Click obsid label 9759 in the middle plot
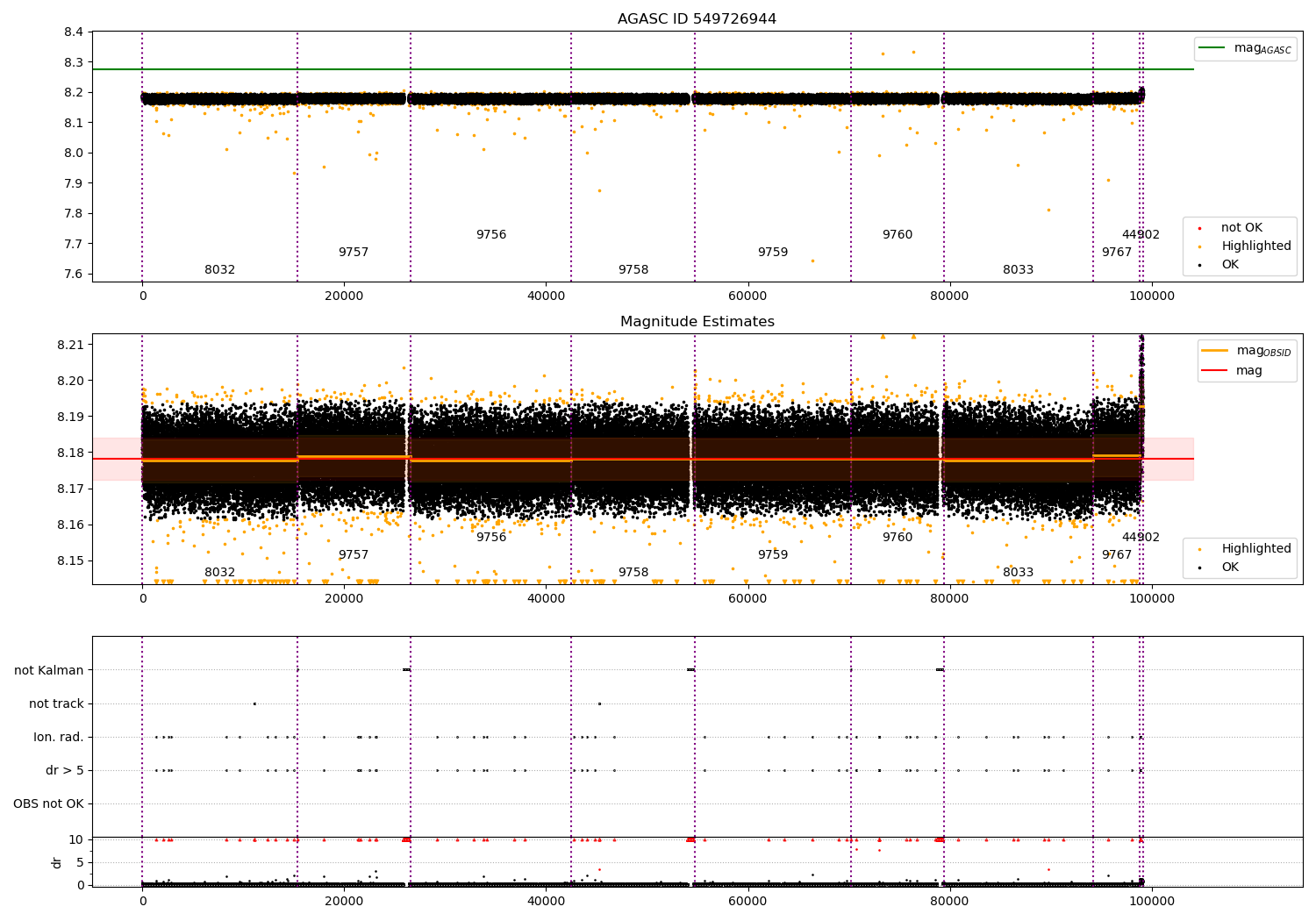1316x921 pixels. pos(773,555)
